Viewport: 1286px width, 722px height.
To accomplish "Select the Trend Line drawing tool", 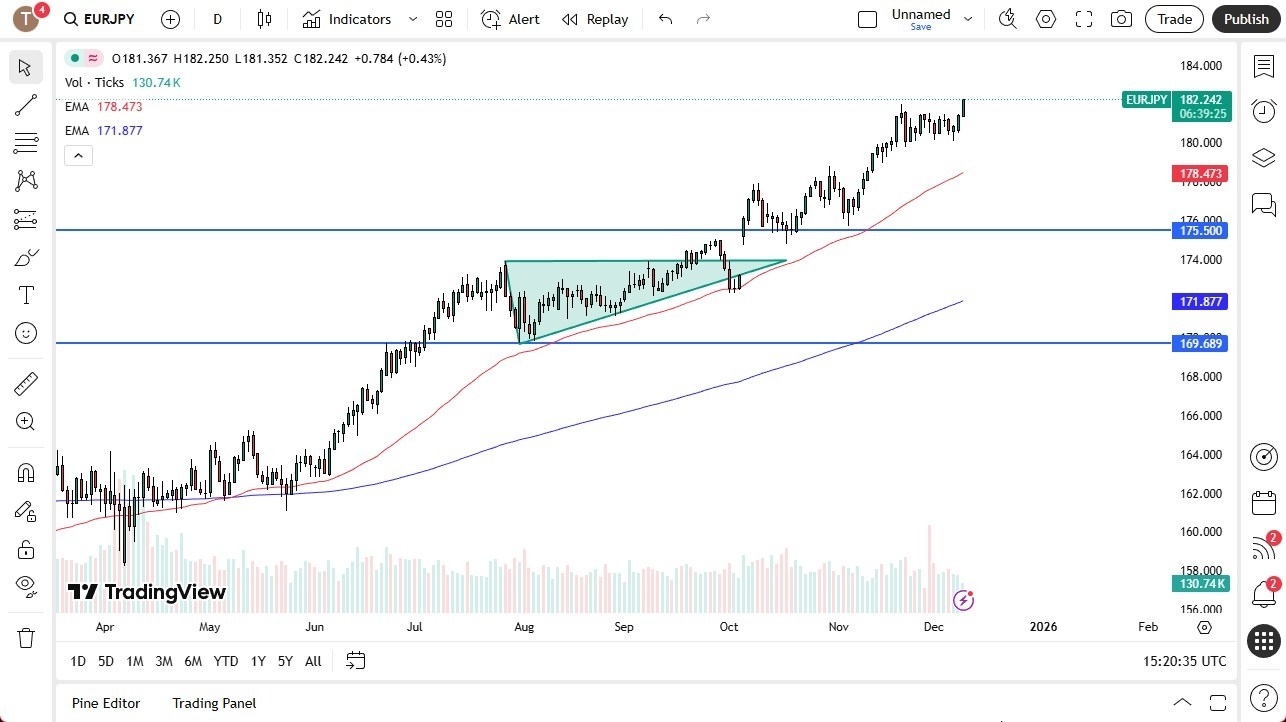I will point(26,105).
